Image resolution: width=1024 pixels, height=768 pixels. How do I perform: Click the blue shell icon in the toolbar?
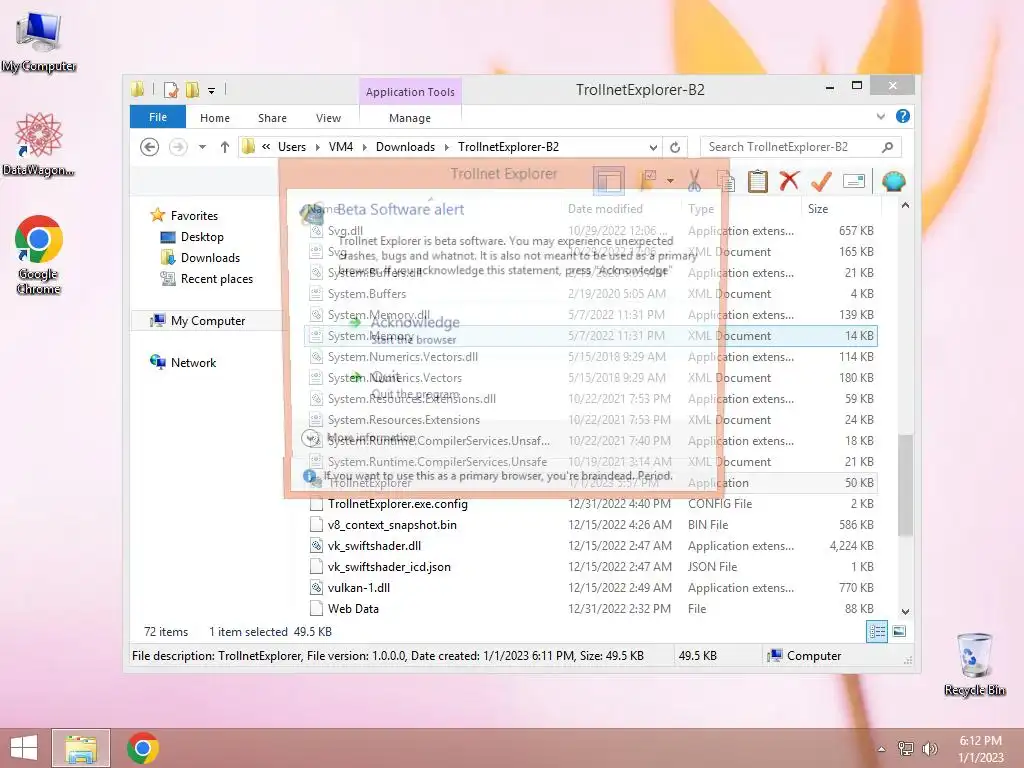tap(893, 181)
